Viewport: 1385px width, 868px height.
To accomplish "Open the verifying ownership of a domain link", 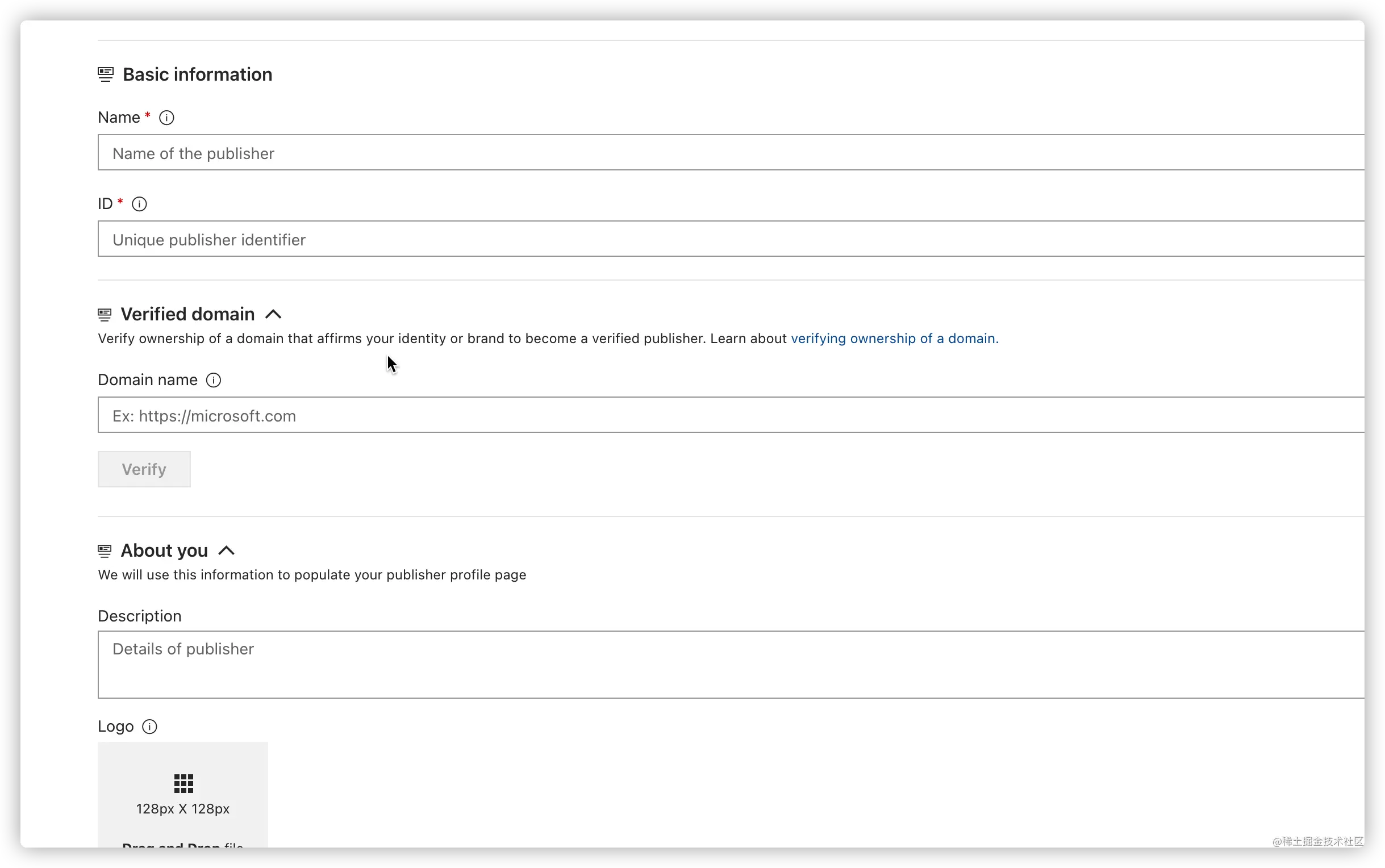I will [894, 339].
